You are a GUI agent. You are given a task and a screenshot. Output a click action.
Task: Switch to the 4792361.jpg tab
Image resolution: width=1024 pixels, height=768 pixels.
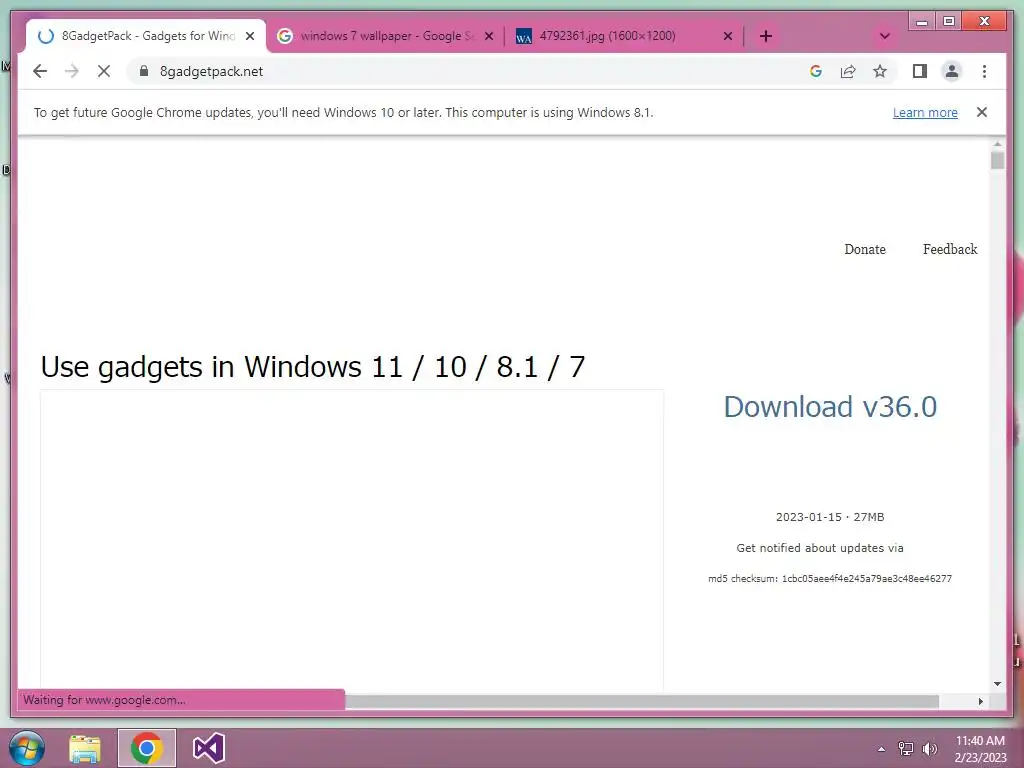coord(624,36)
